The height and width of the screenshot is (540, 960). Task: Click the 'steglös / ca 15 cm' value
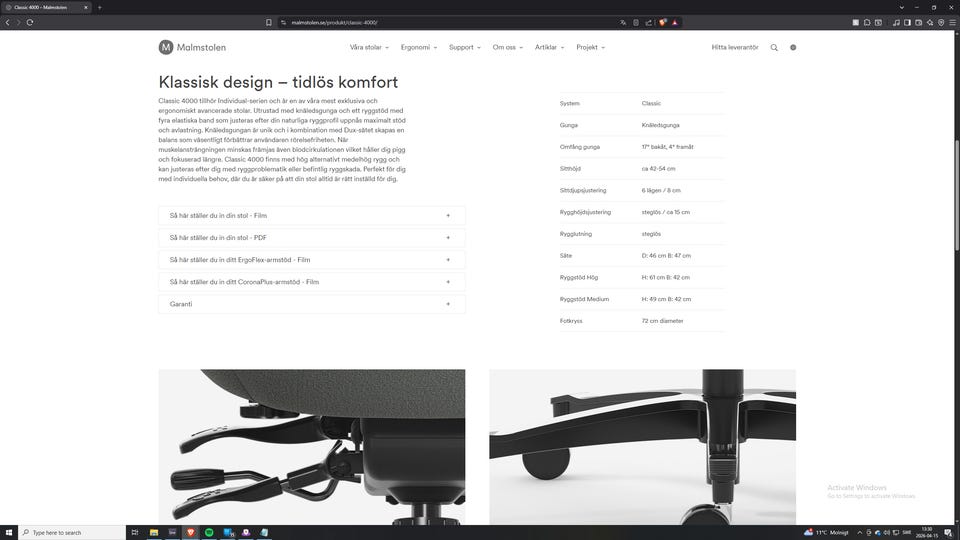click(x=666, y=212)
